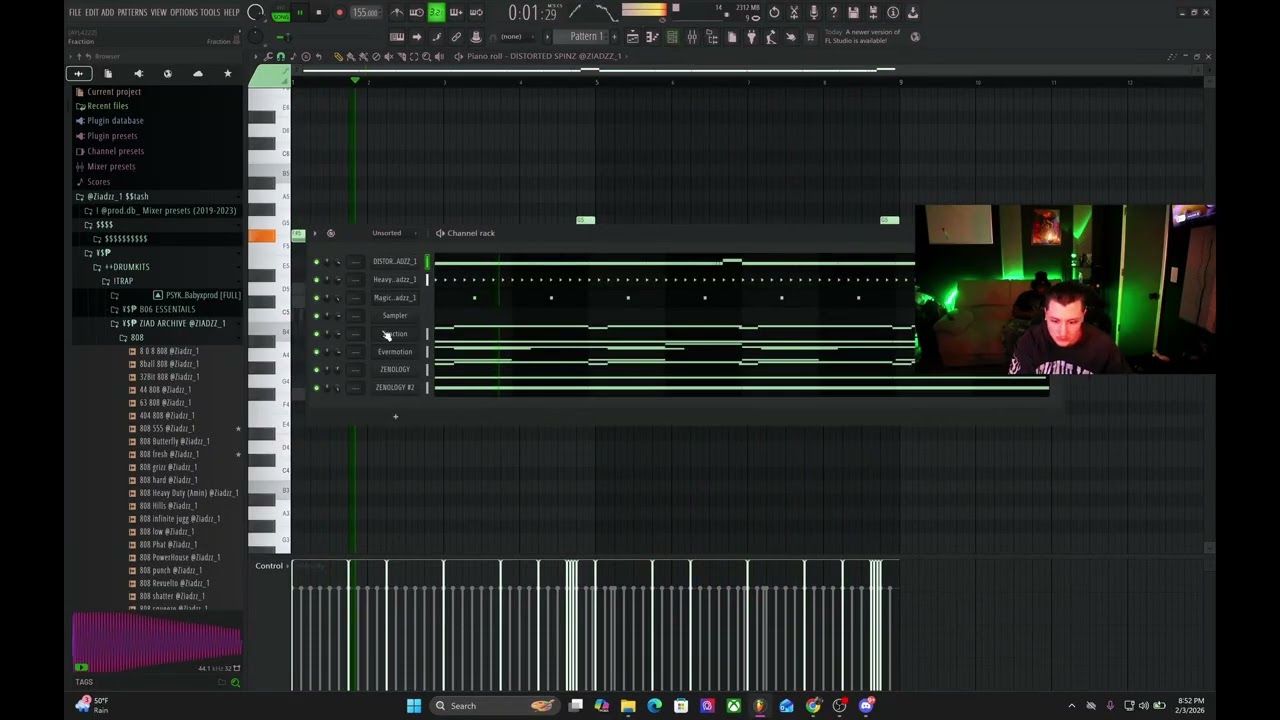Mute the Heavy..adzz_1 channel green light
The image size is (1280, 720).
(x=316, y=280)
